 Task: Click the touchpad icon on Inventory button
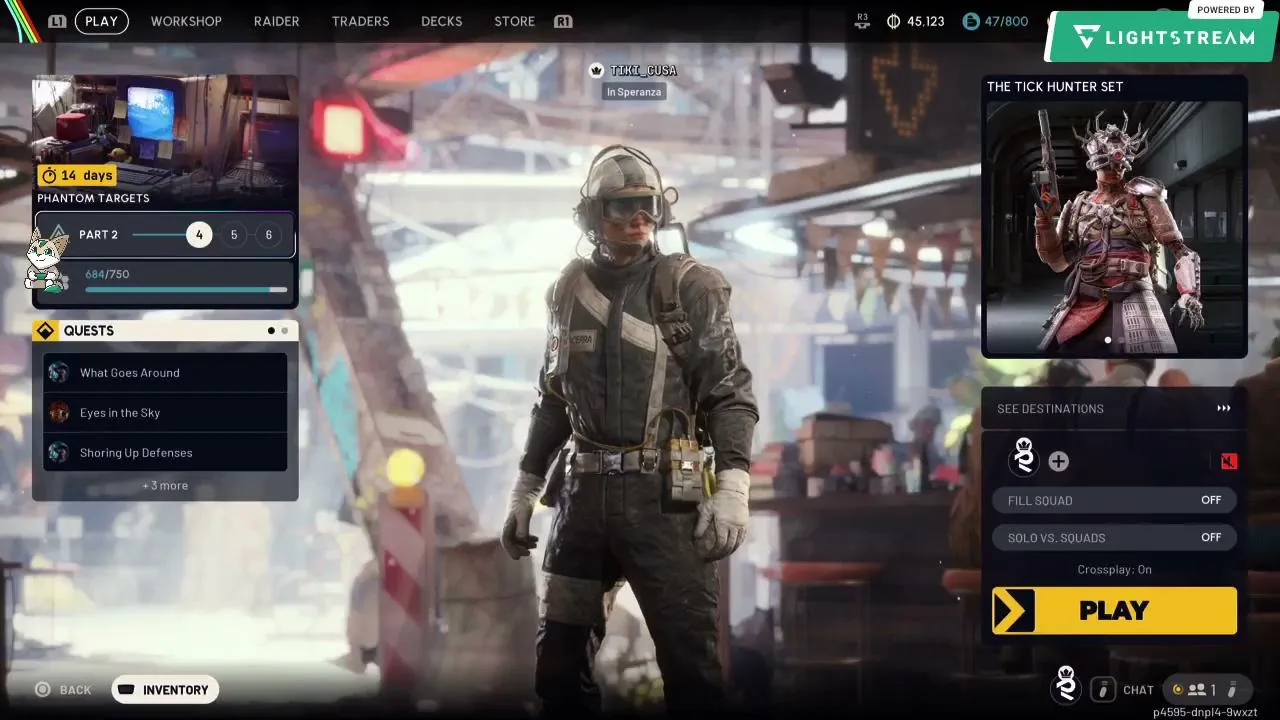click(126, 690)
